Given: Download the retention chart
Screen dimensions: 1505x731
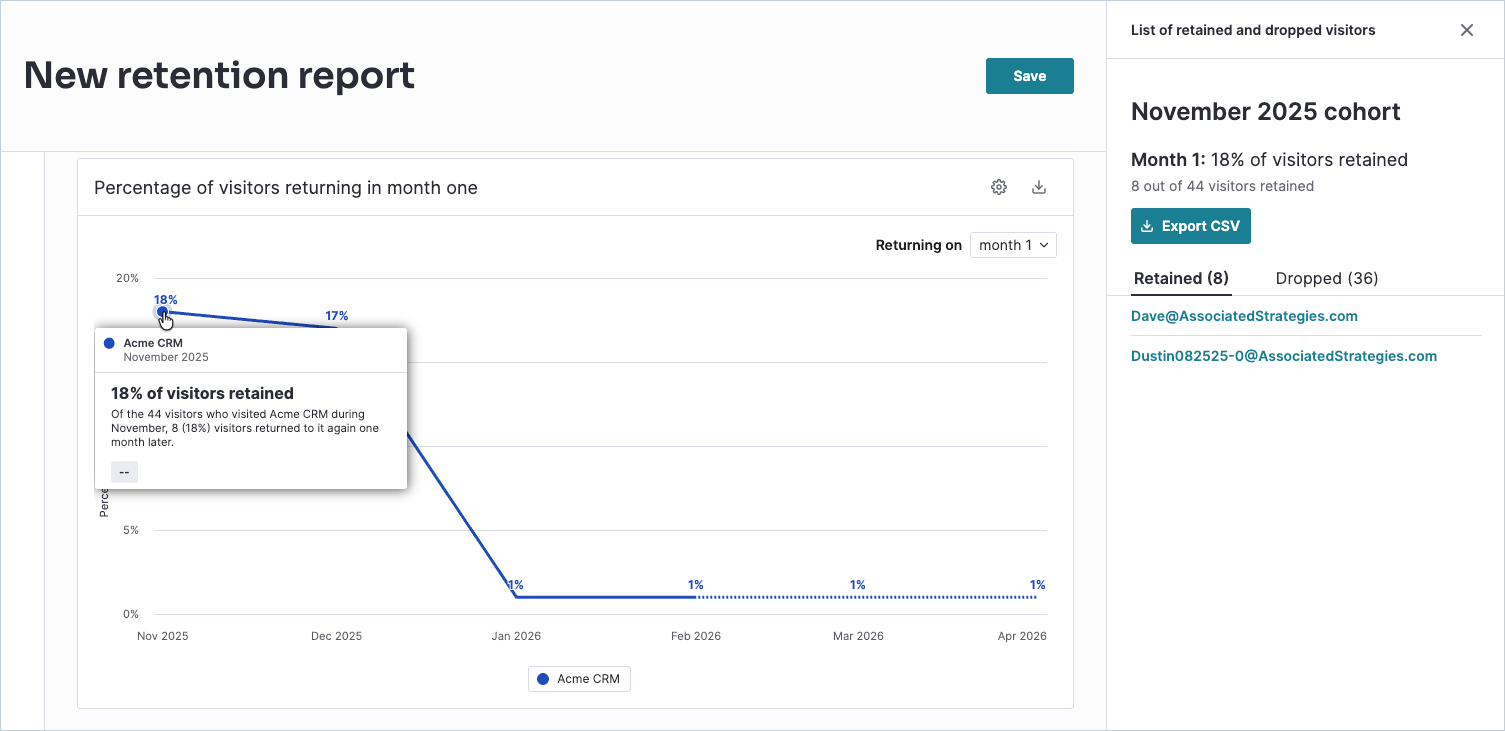Looking at the screenshot, I should tap(1039, 187).
